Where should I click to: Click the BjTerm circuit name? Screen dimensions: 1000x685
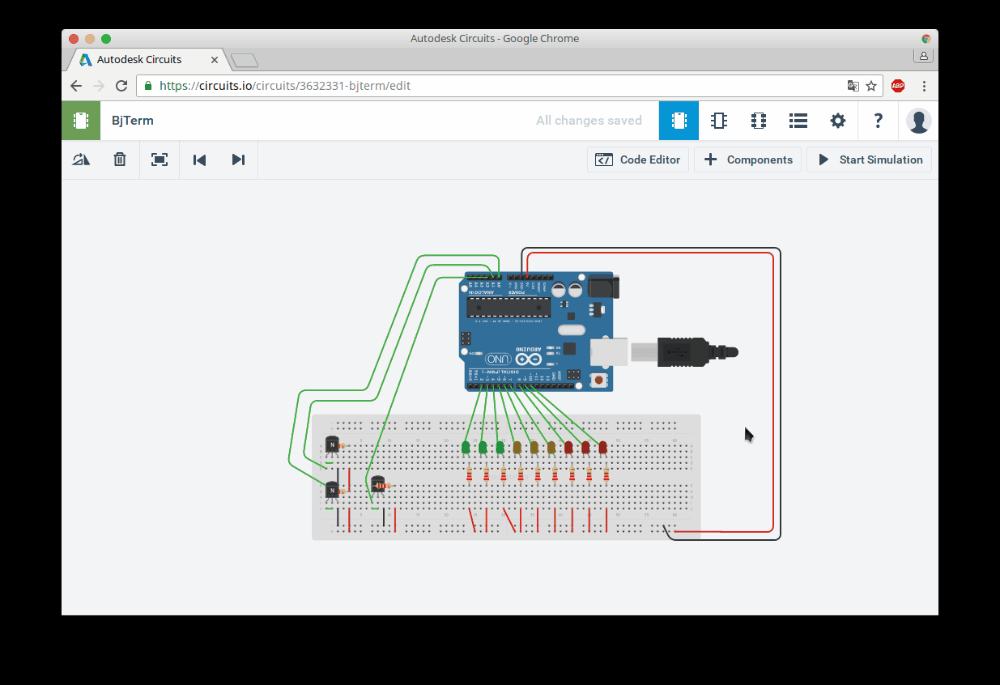(x=132, y=121)
